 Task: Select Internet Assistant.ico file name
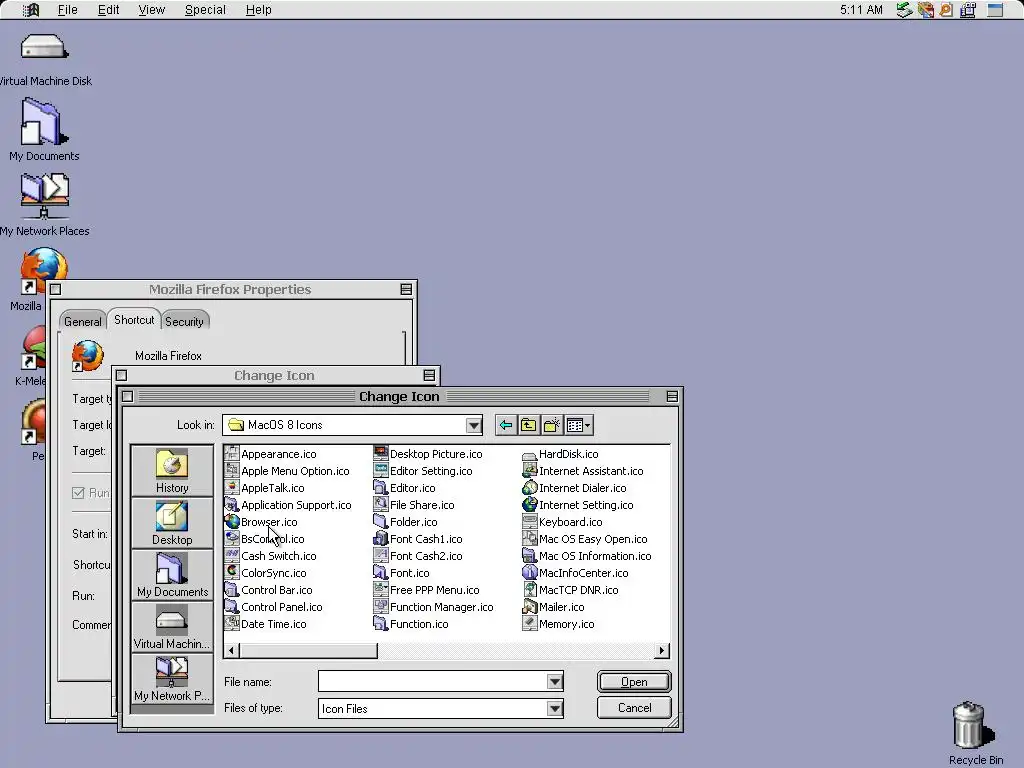[x=591, y=471]
